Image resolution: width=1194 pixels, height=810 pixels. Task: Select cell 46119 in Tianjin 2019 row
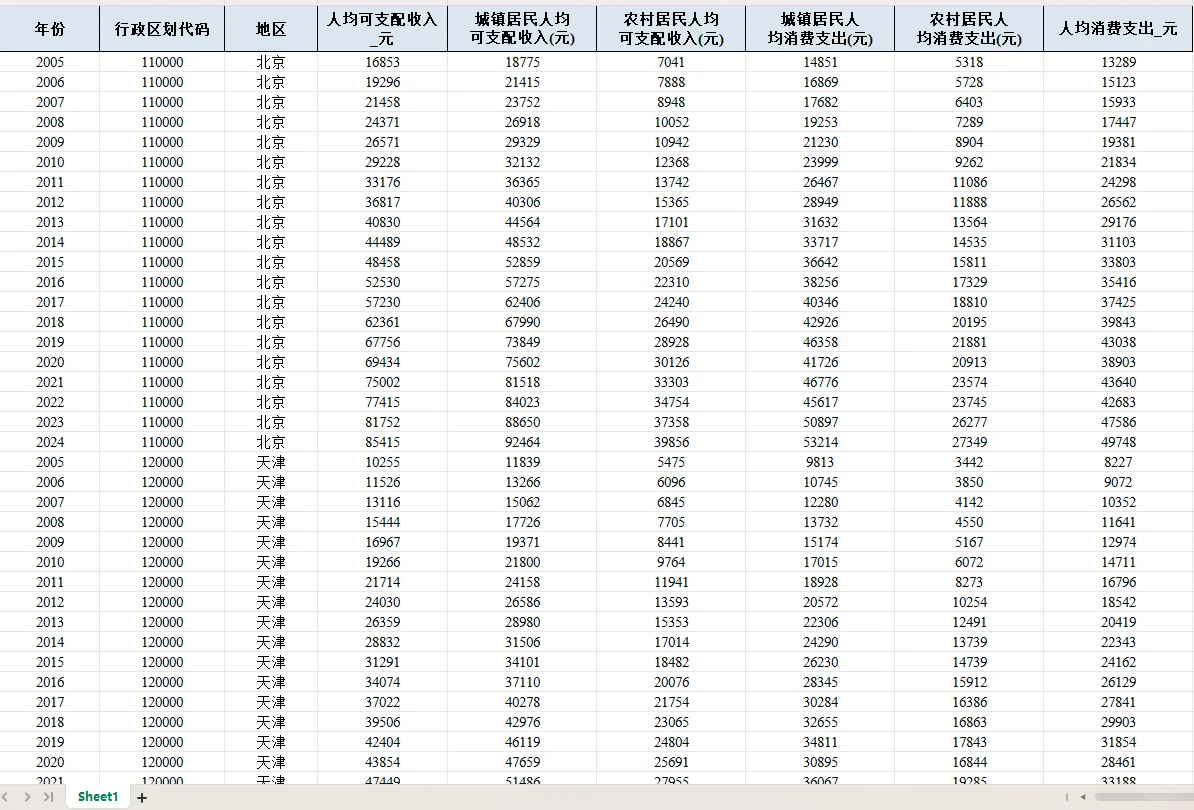(x=522, y=742)
